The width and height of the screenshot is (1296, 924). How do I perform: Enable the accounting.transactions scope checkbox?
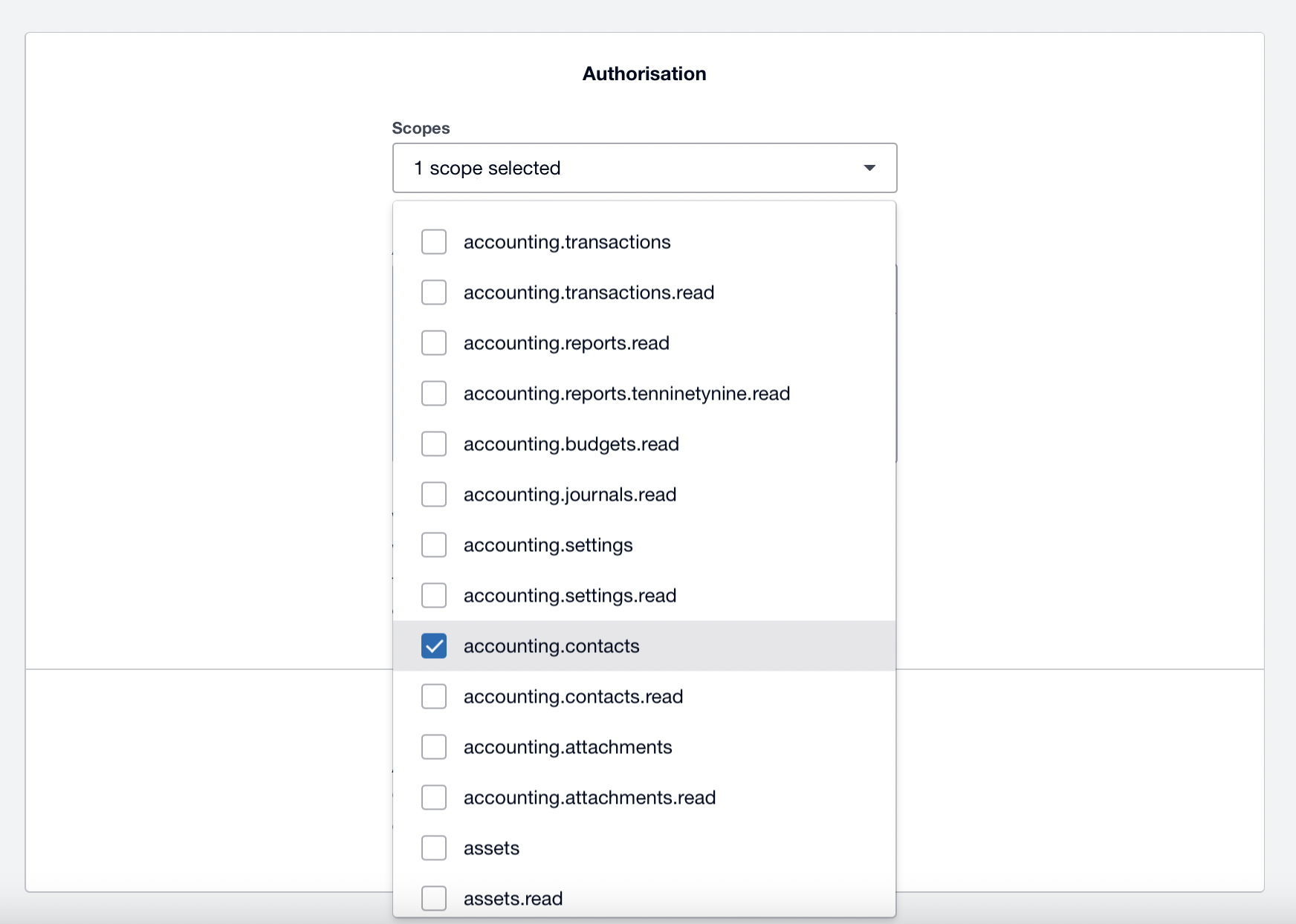434,242
